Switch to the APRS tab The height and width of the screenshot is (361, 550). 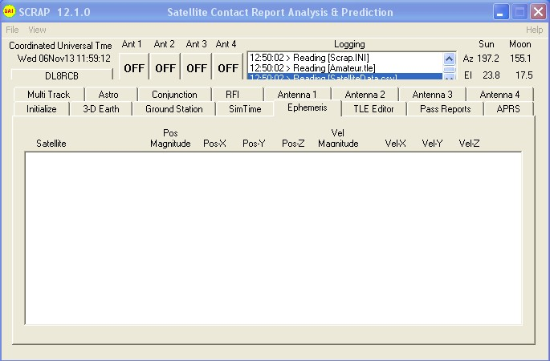pyautogui.click(x=508, y=109)
